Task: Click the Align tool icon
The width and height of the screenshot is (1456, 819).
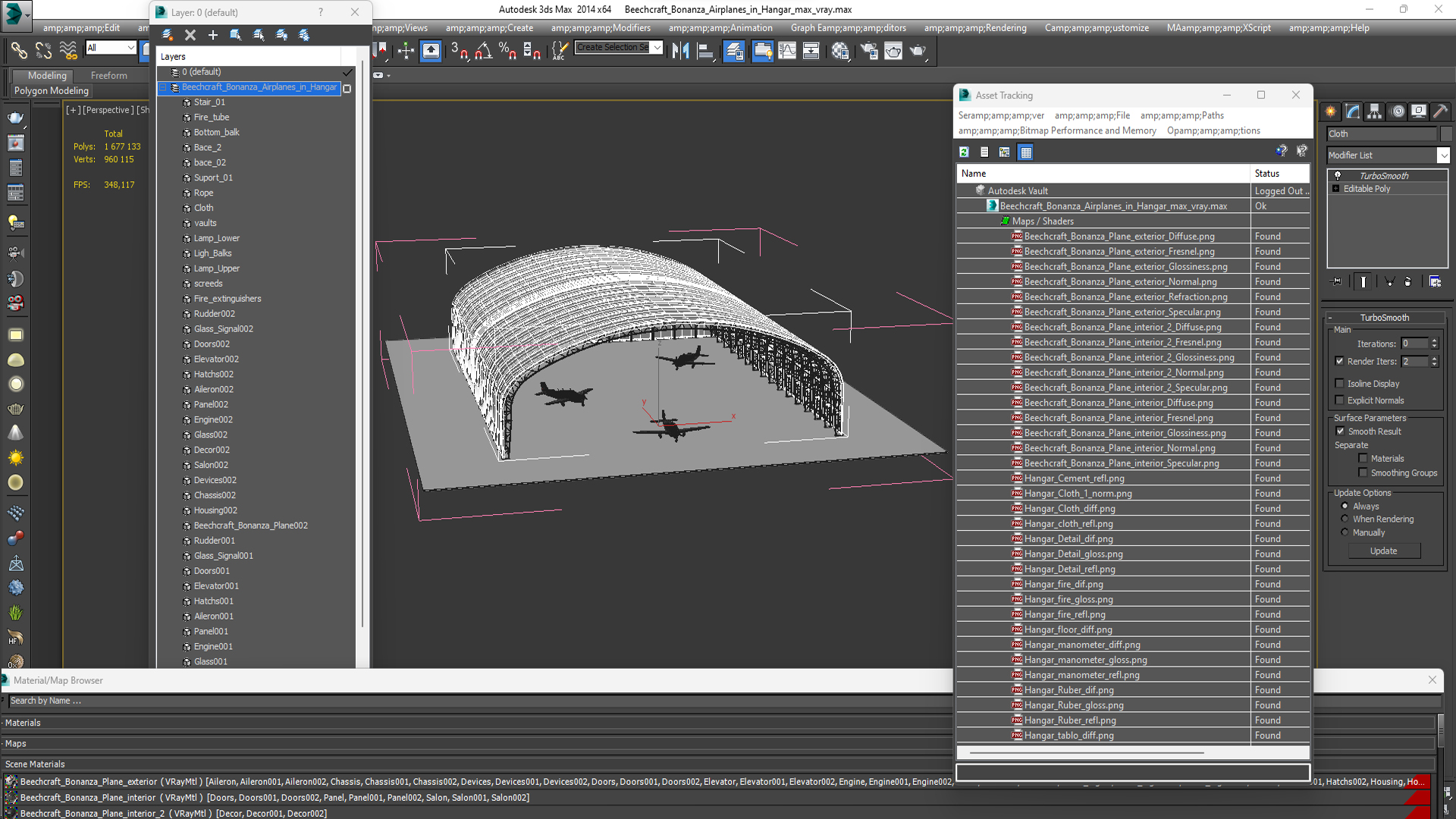Action: tap(705, 51)
